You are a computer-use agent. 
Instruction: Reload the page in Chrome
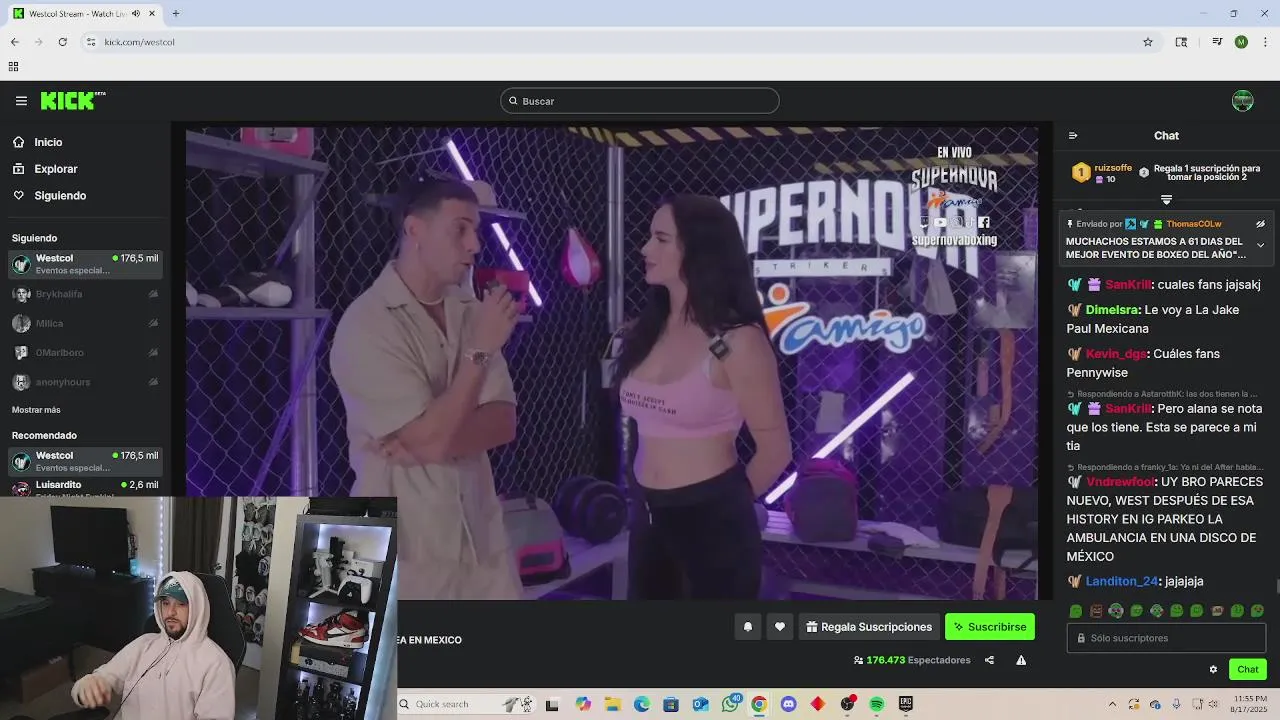(62, 42)
